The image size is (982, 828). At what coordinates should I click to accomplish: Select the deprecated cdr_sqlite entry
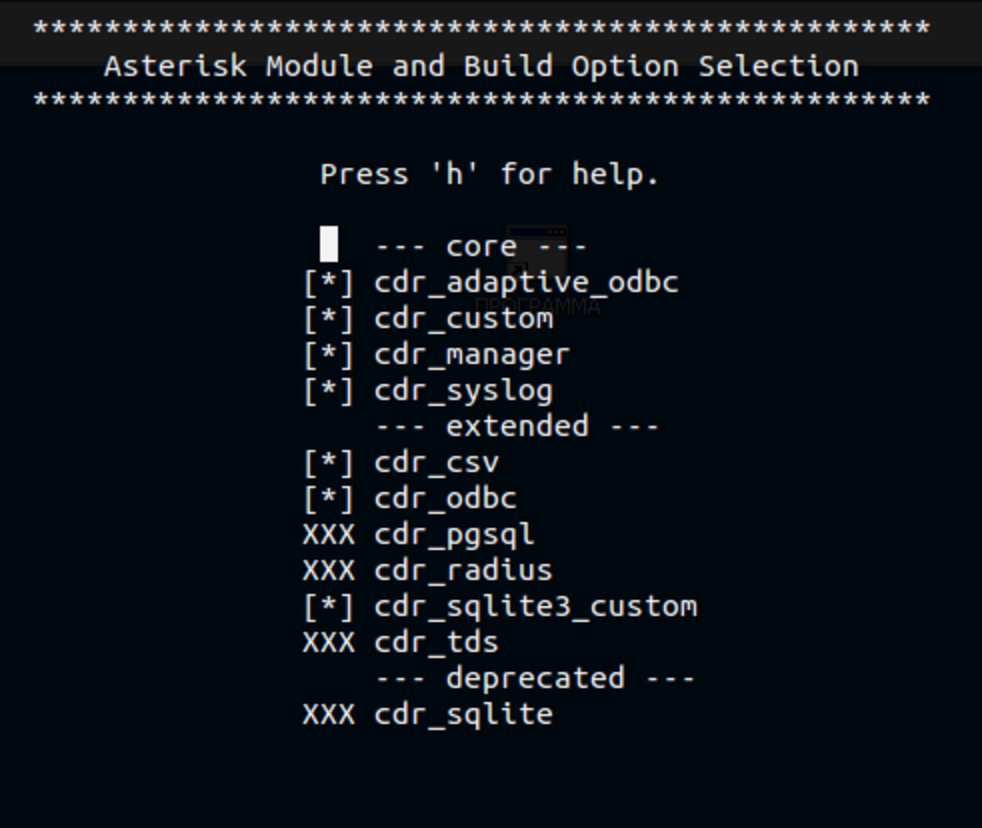coord(463,715)
